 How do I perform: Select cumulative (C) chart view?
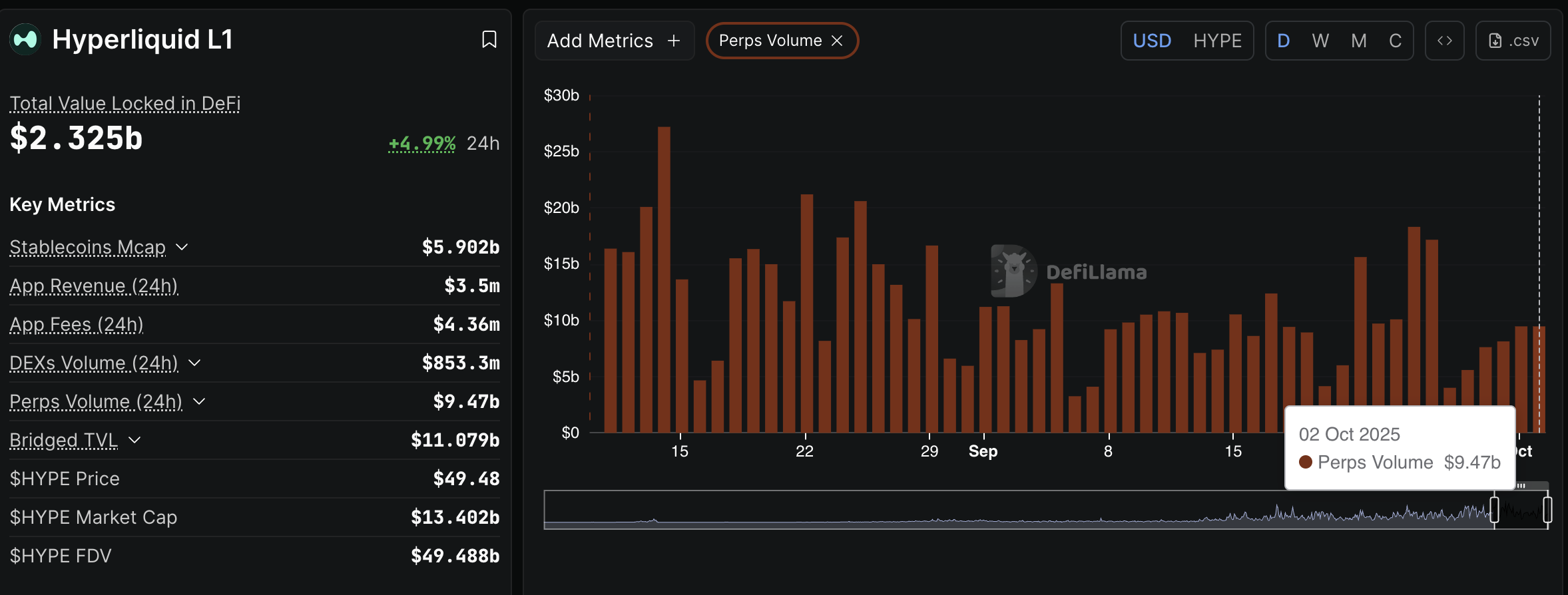pyautogui.click(x=1395, y=41)
